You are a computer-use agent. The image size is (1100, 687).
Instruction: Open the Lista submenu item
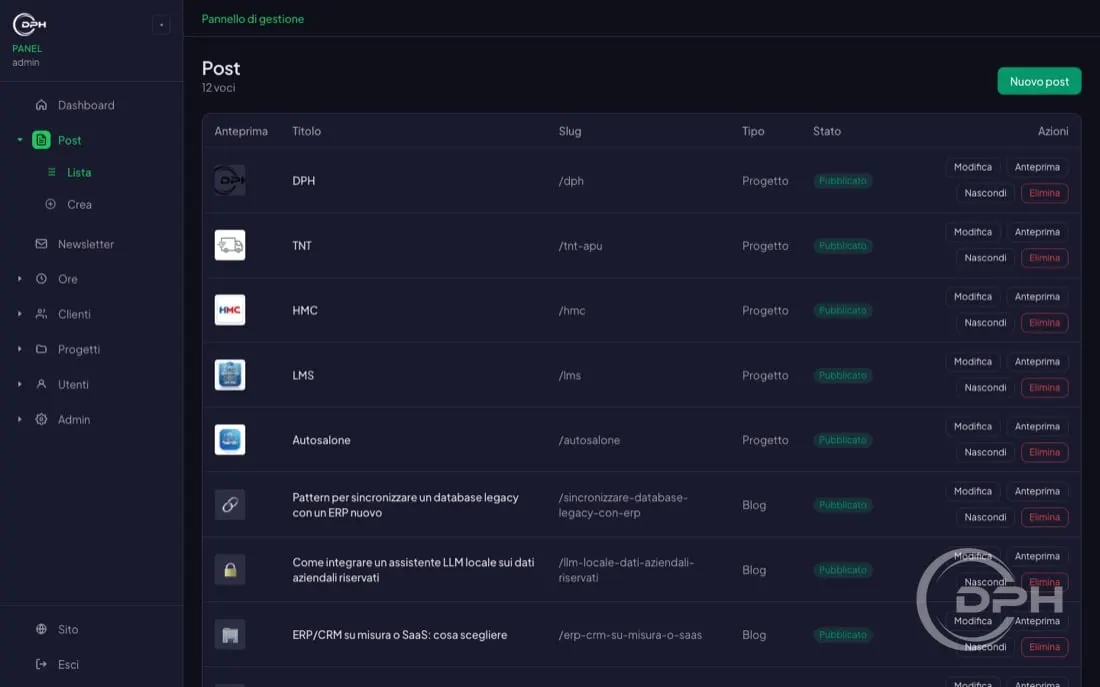click(x=79, y=172)
